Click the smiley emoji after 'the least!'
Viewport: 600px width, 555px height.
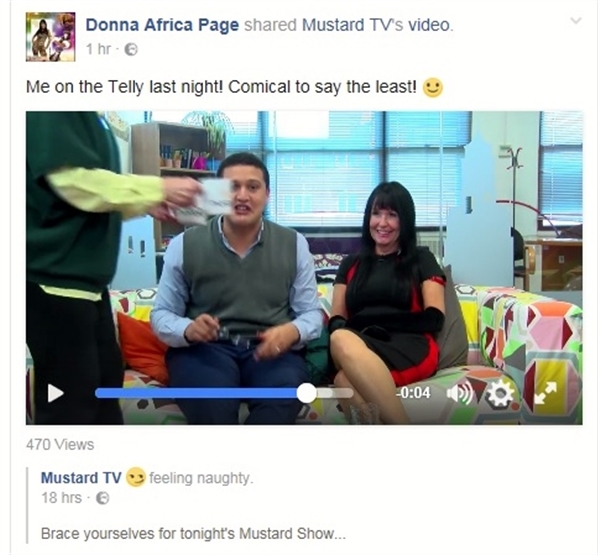pyautogui.click(x=432, y=88)
